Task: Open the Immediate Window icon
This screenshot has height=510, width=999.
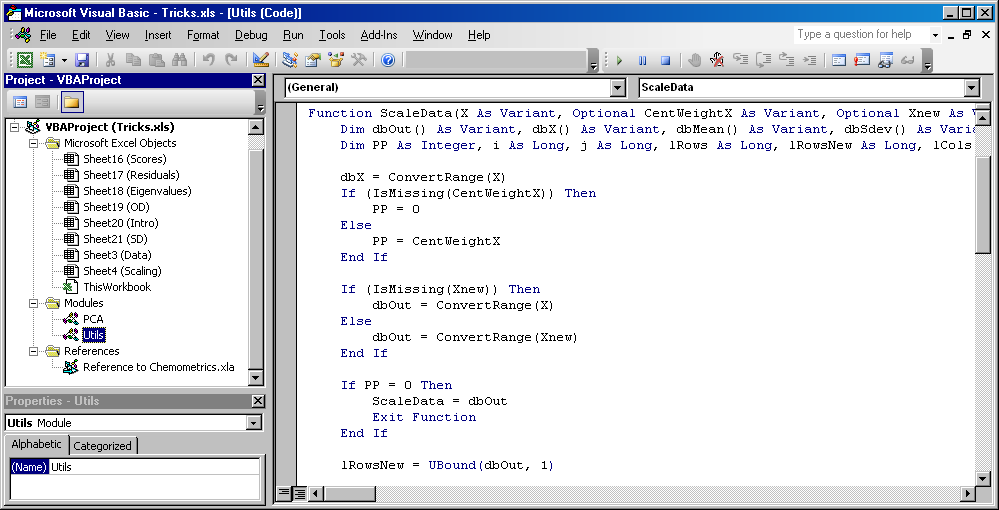Action: [x=861, y=60]
